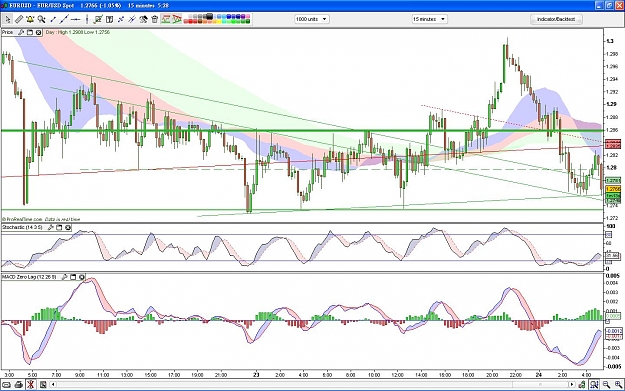Open Stochastic indicator wrench settings
Image resolution: width=625 pixels, height=391 pixels.
click(x=51, y=228)
